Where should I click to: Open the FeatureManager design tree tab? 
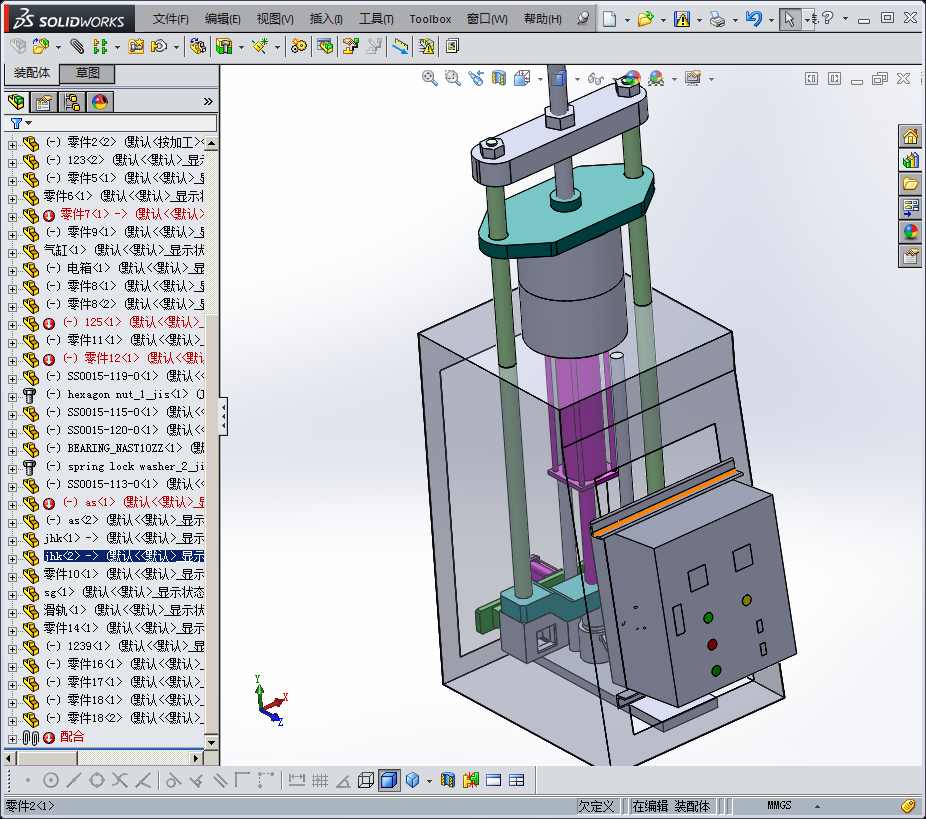click(x=17, y=102)
